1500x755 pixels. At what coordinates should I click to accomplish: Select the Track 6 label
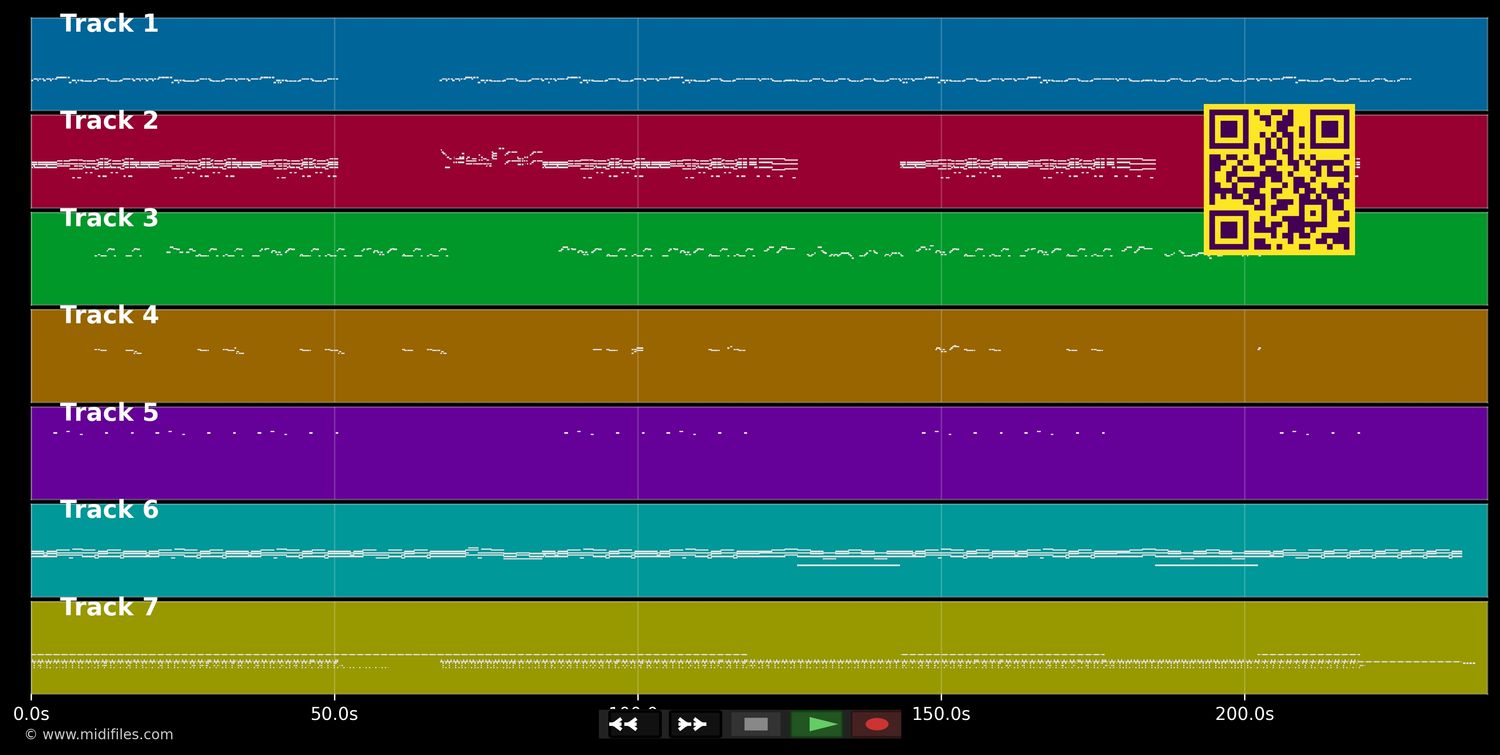click(x=109, y=510)
